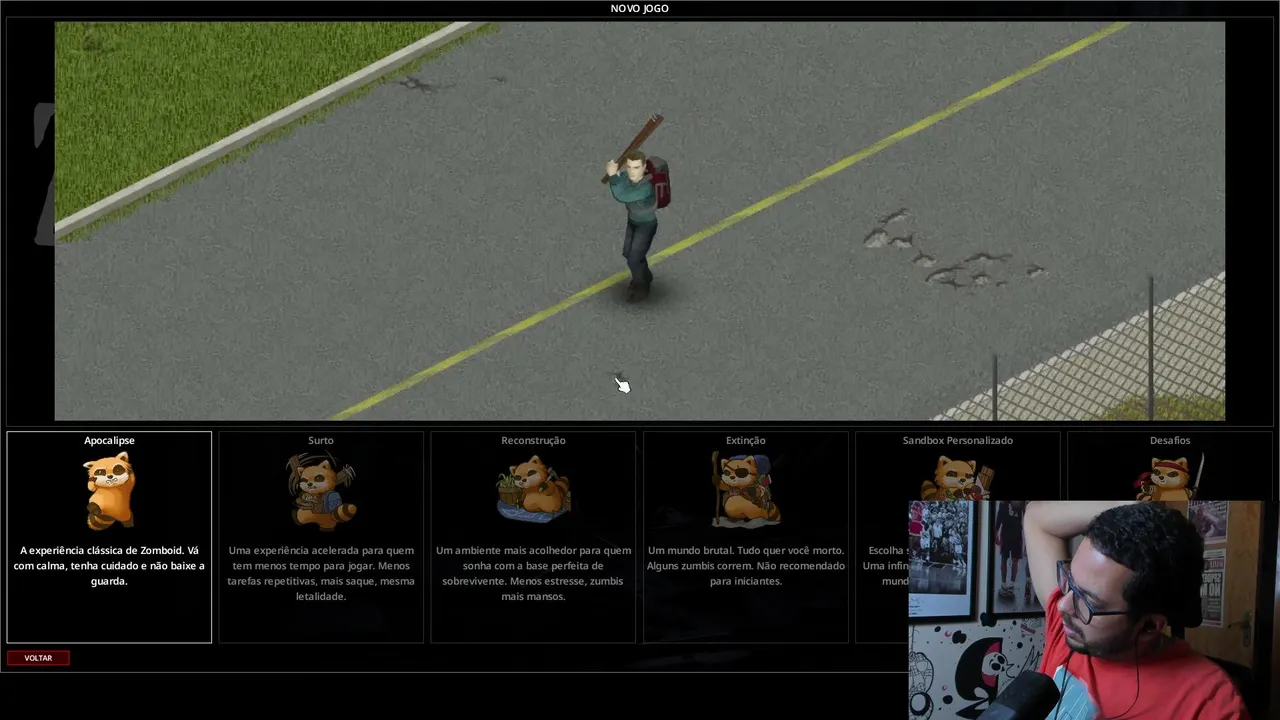This screenshot has height=720, width=1280.
Task: Click the description "Uma experiência acelerada"
Action: pyautogui.click(x=321, y=573)
